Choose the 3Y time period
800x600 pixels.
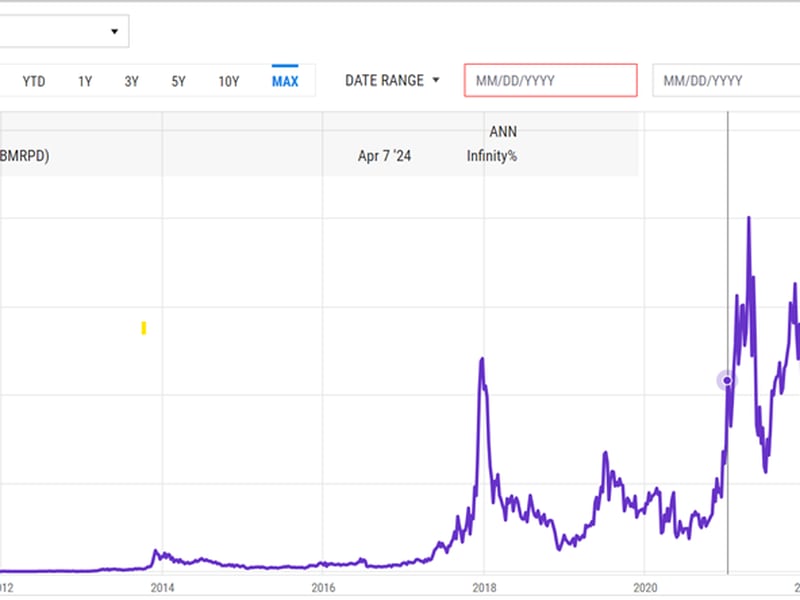(x=131, y=81)
